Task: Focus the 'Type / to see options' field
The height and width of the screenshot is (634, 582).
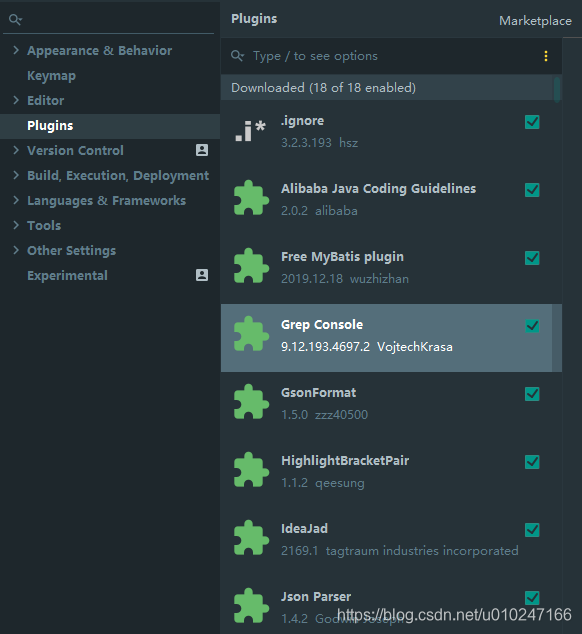Action: [392, 56]
